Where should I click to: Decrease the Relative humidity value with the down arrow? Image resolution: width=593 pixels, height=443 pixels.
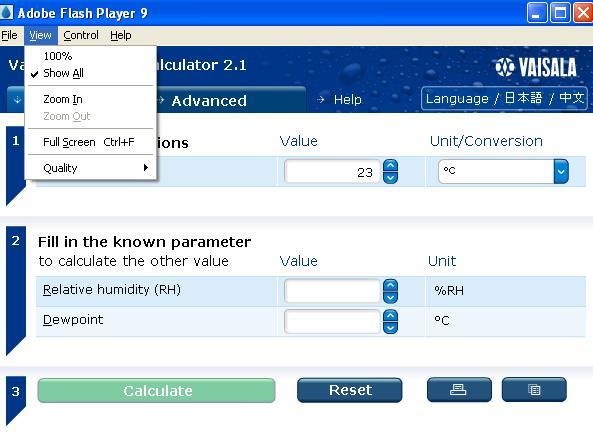pyautogui.click(x=390, y=297)
